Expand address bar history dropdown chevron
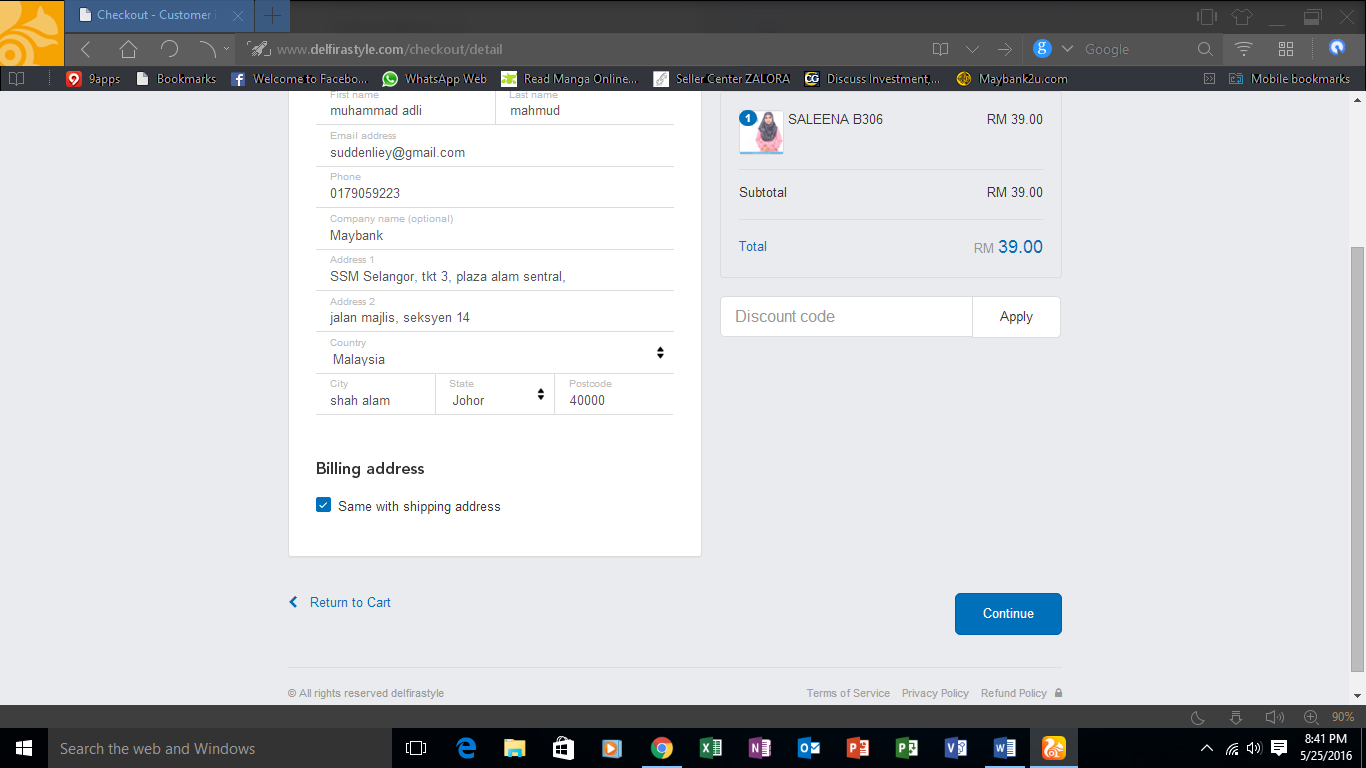The image size is (1366, 768). pos(972,49)
